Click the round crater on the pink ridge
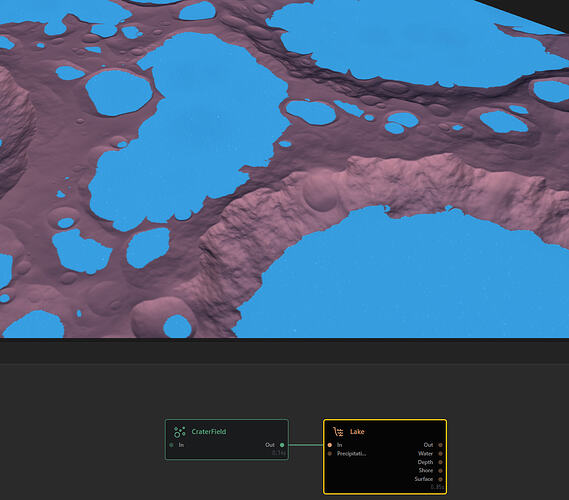The image size is (569, 500). 320,193
